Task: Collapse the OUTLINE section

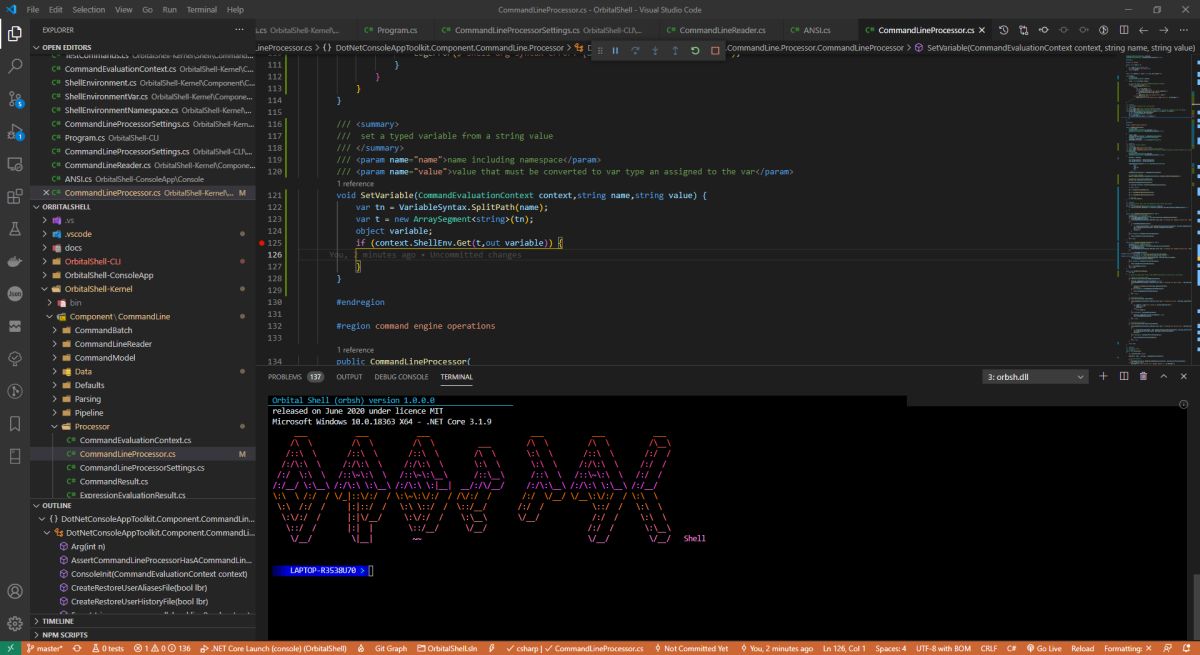Action: point(143,506)
